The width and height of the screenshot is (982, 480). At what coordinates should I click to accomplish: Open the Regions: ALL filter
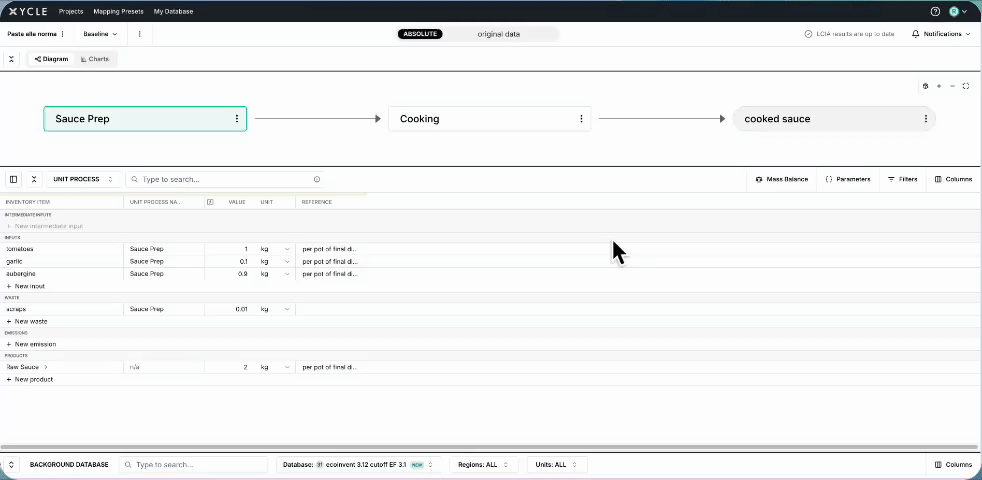pos(482,465)
